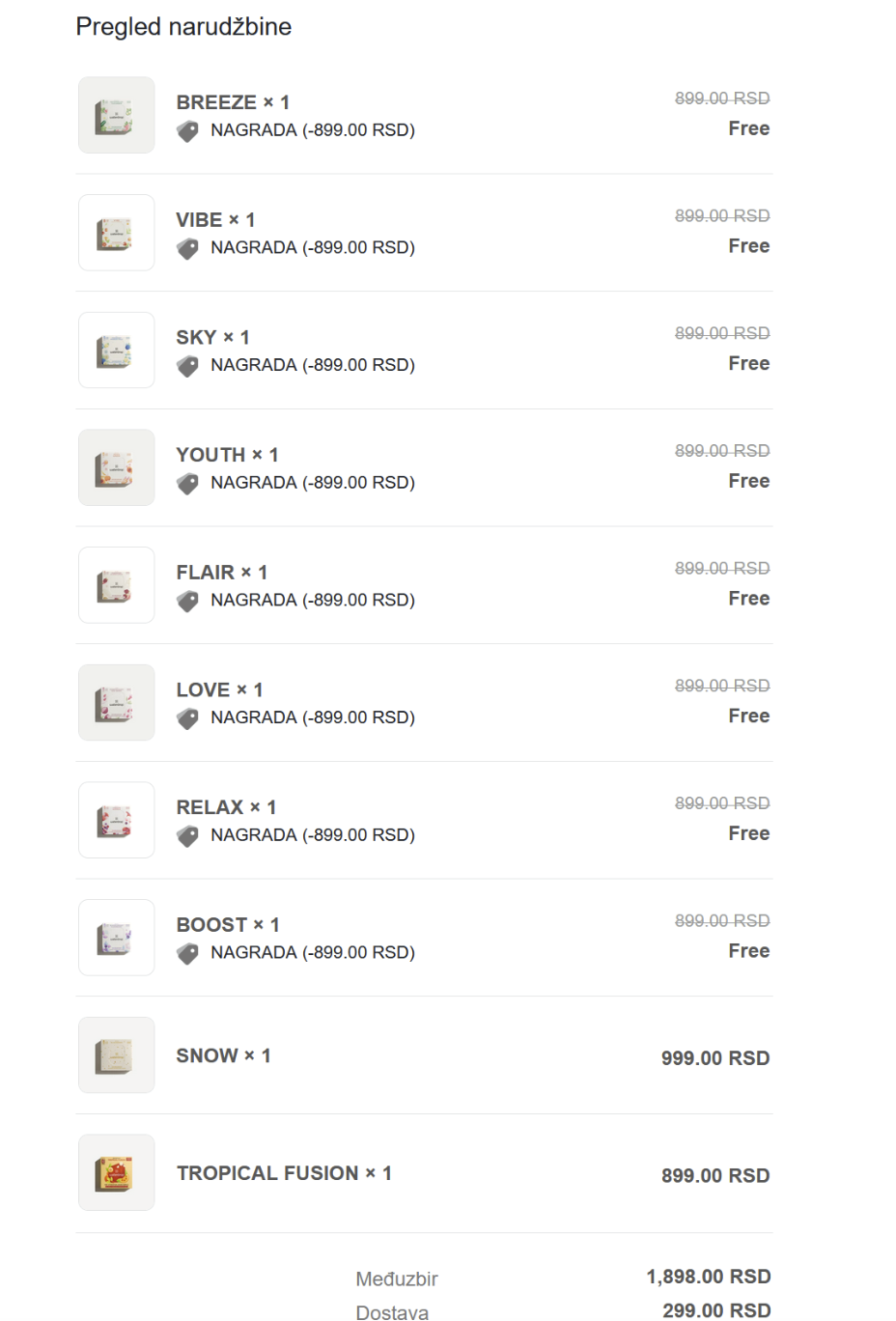Click the discount tag icon under BREEZE
Screen dimensions: 896x1321
[x=187, y=131]
